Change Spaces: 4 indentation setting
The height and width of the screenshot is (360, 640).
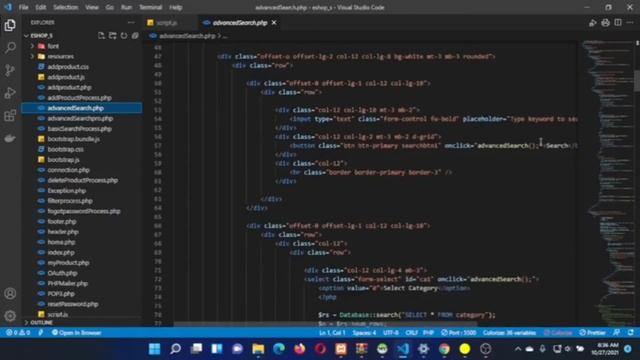[x=364, y=333]
